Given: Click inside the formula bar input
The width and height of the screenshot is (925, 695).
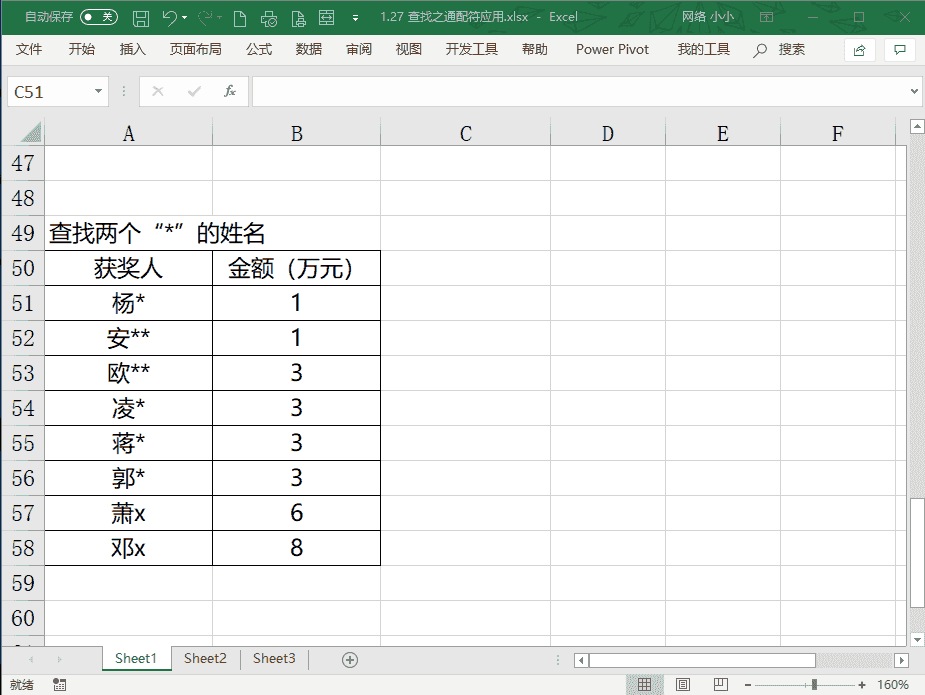Looking at the screenshot, I should click(580, 91).
